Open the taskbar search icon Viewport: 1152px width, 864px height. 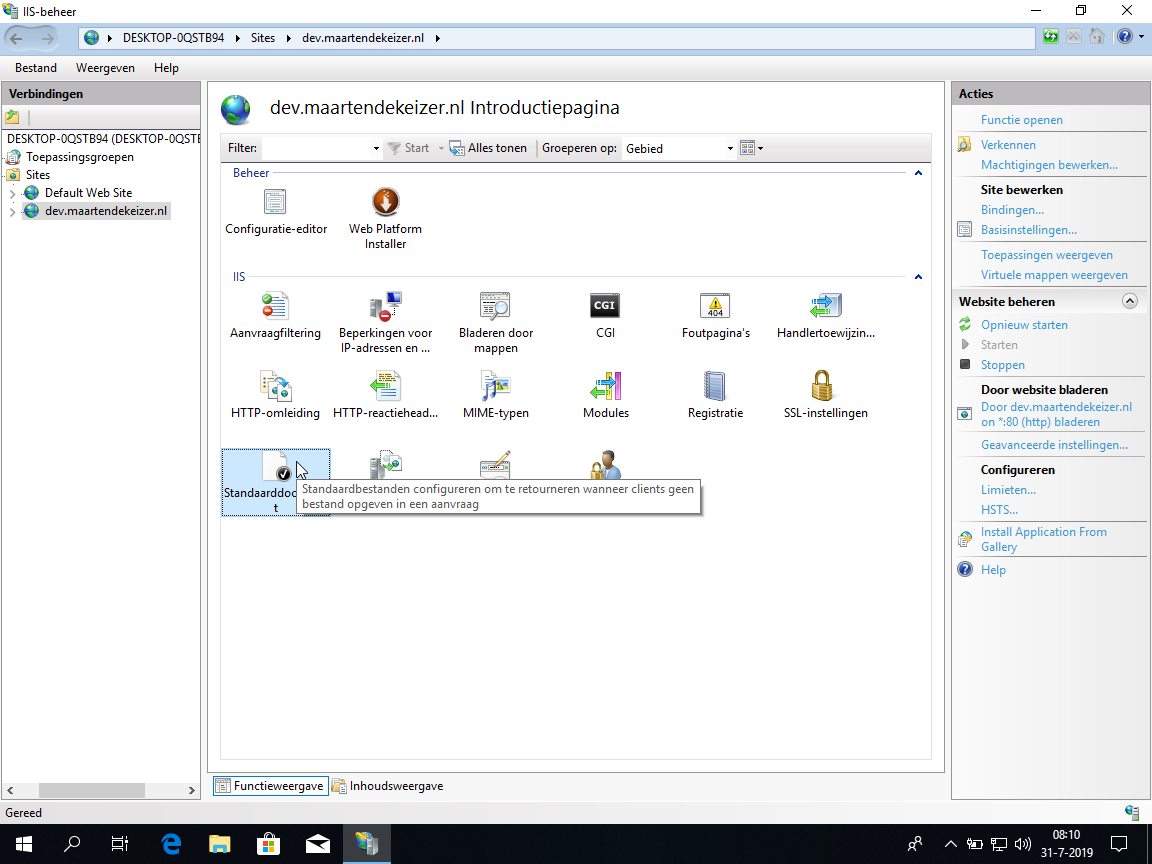72,843
